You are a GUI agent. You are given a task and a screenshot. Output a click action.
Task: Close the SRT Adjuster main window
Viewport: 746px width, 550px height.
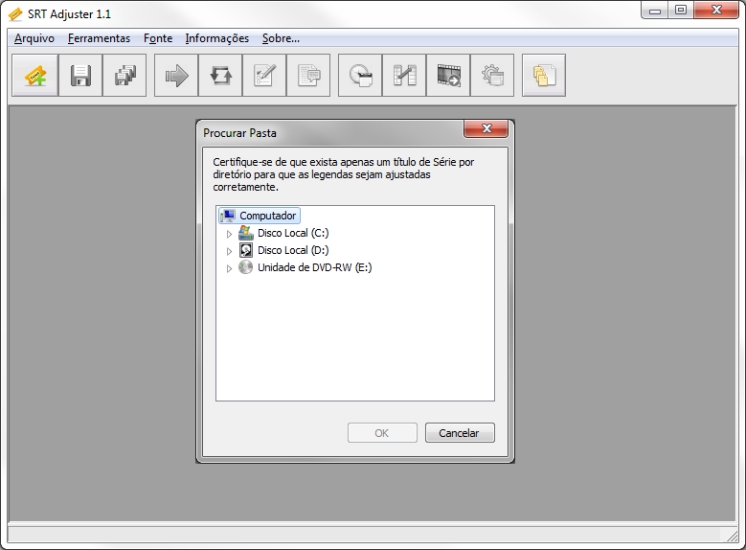click(716, 10)
